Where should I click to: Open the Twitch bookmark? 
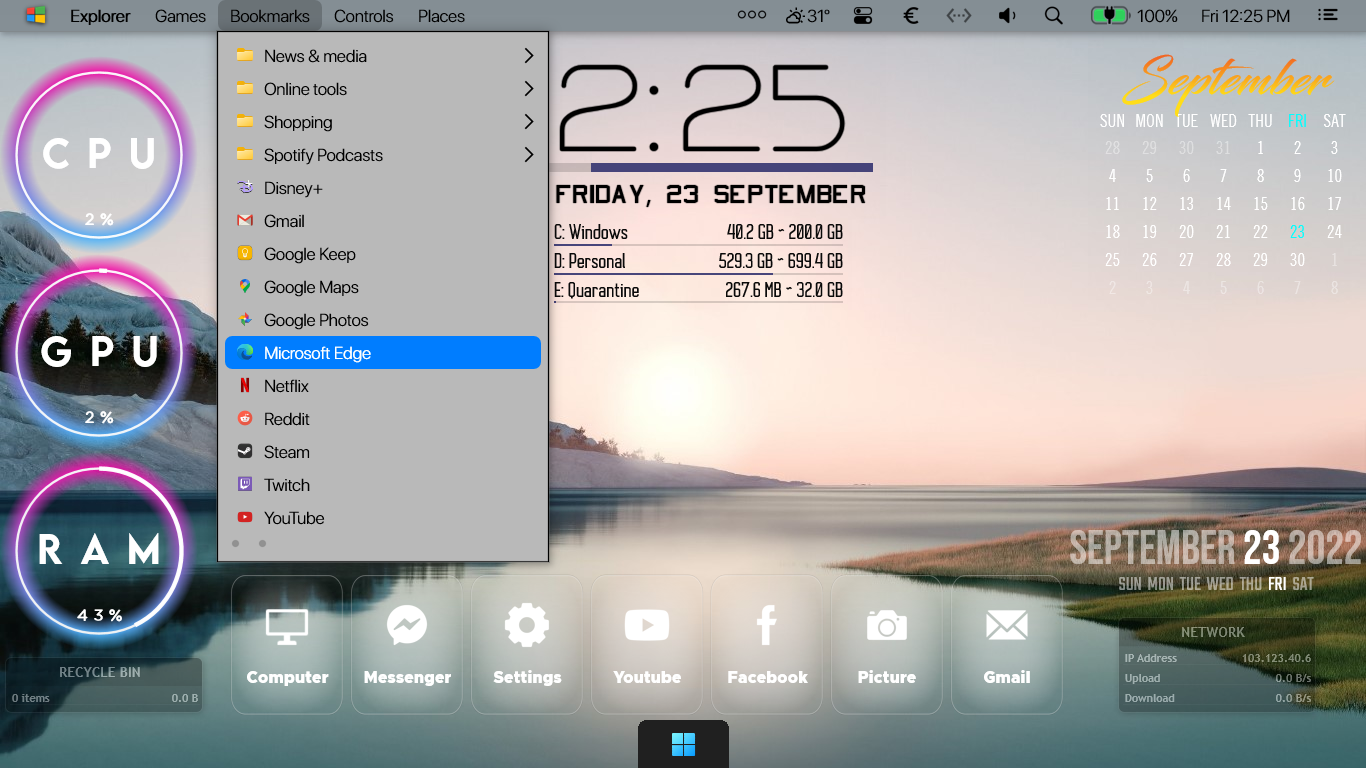383,485
